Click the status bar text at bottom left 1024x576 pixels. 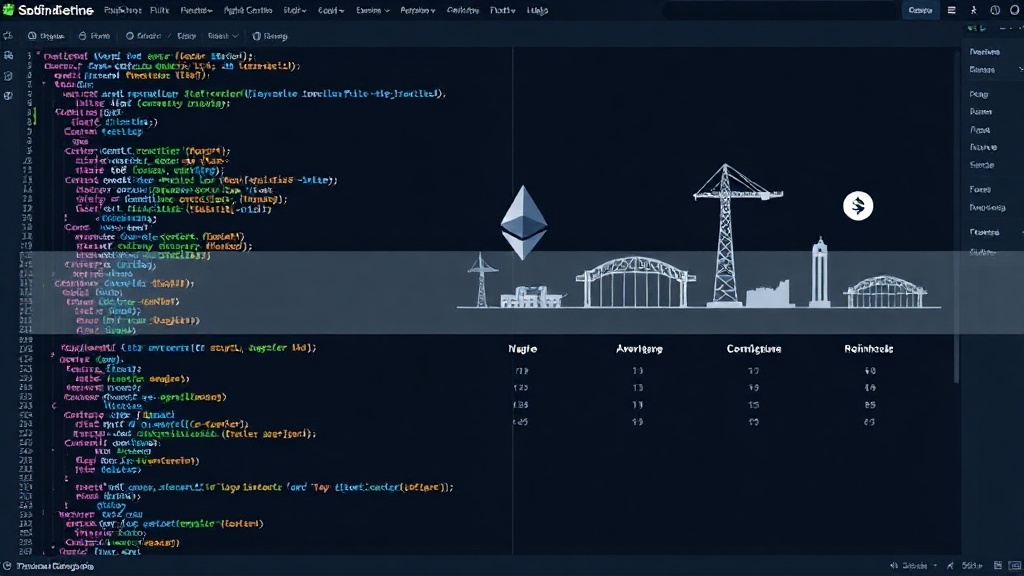point(55,566)
